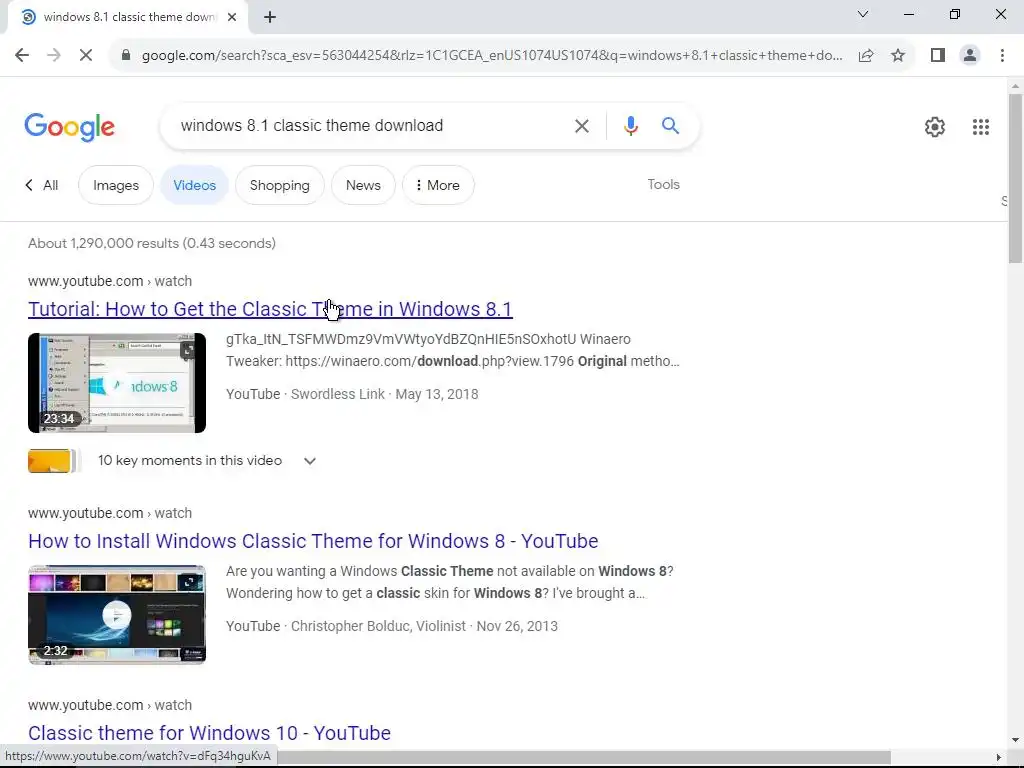Open Google quick settings gear
1024x768 pixels.
(935, 127)
